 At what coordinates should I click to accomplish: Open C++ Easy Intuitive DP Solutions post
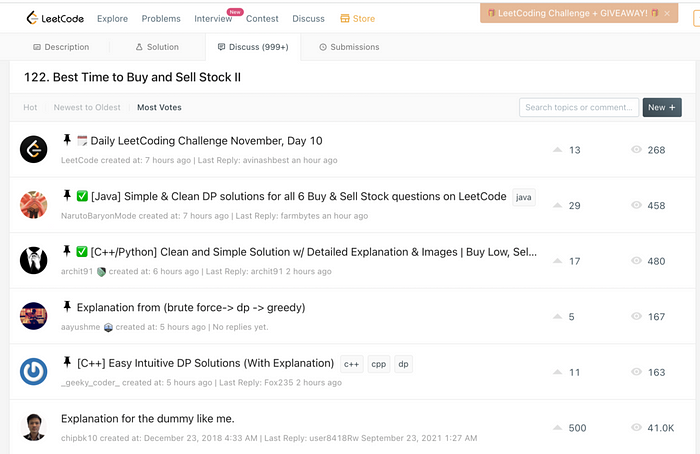pos(205,363)
